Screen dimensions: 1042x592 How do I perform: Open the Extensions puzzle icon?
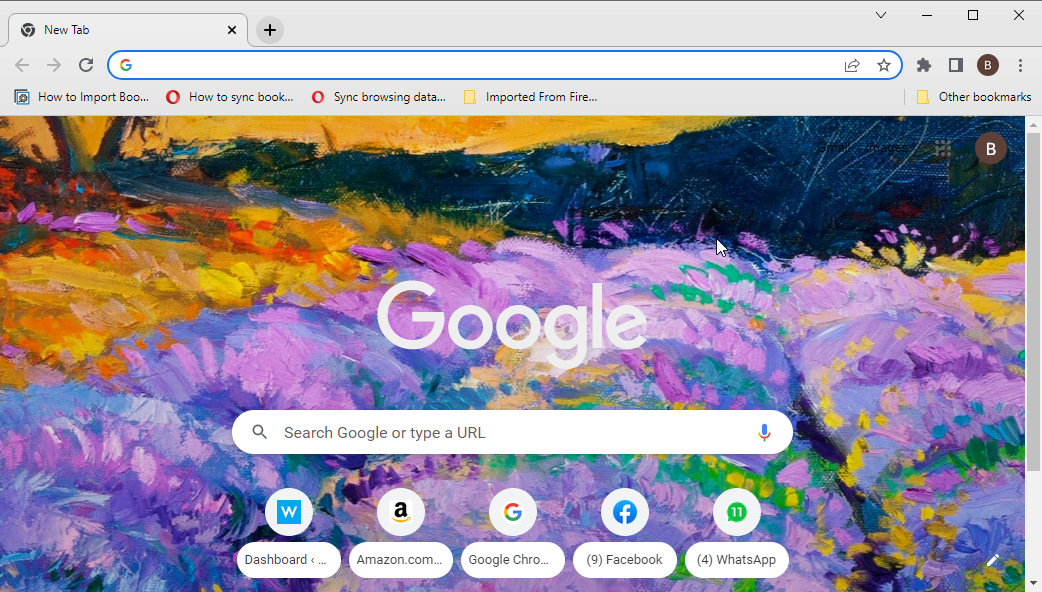[924, 65]
